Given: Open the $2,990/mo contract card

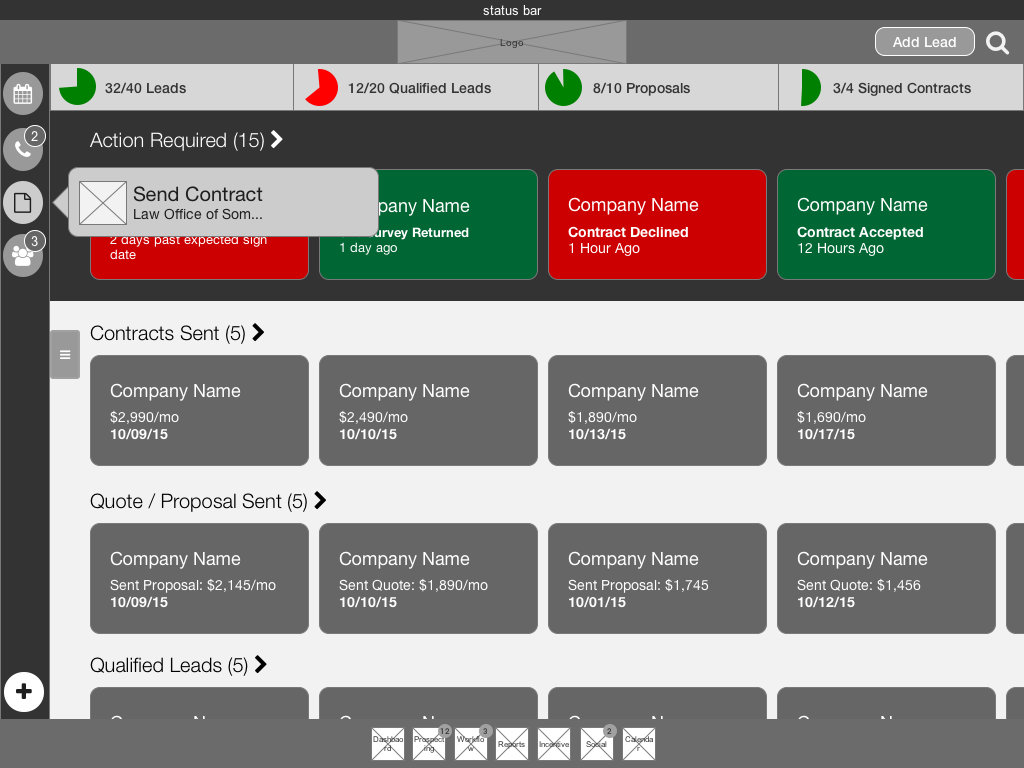Looking at the screenshot, I should coord(199,410).
